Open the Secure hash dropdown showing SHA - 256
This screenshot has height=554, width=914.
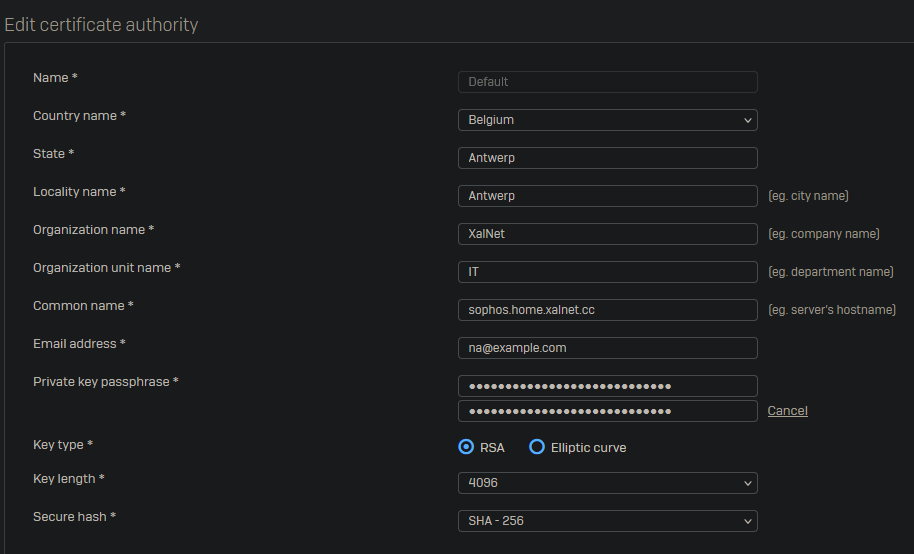[x=607, y=521]
